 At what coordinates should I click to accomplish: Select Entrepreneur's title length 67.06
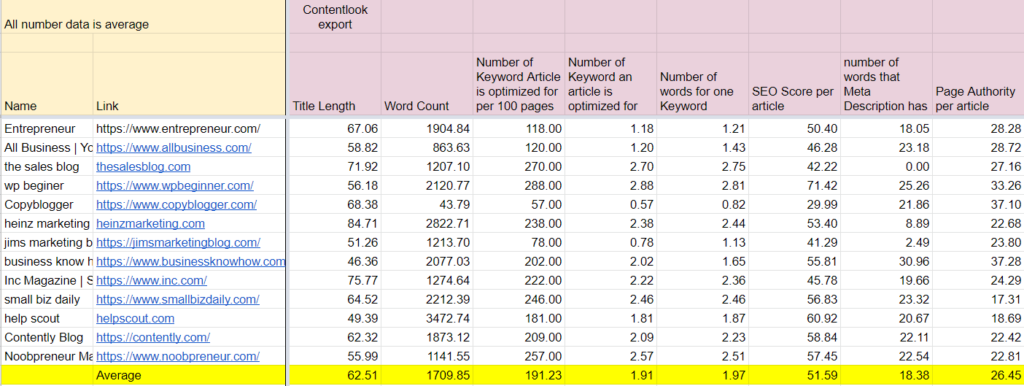[334, 129]
